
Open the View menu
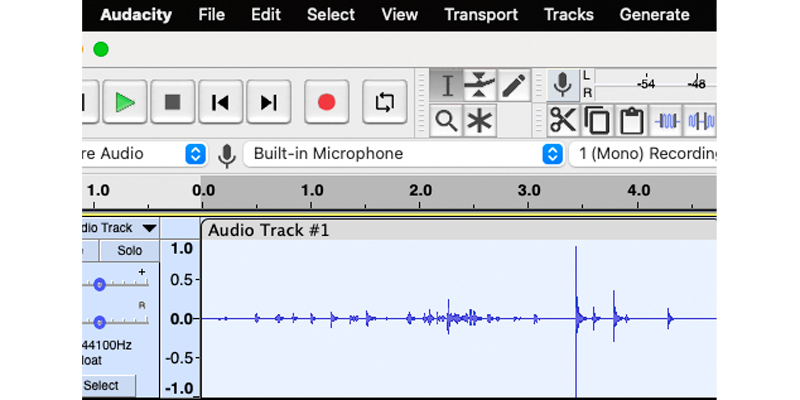[399, 15]
